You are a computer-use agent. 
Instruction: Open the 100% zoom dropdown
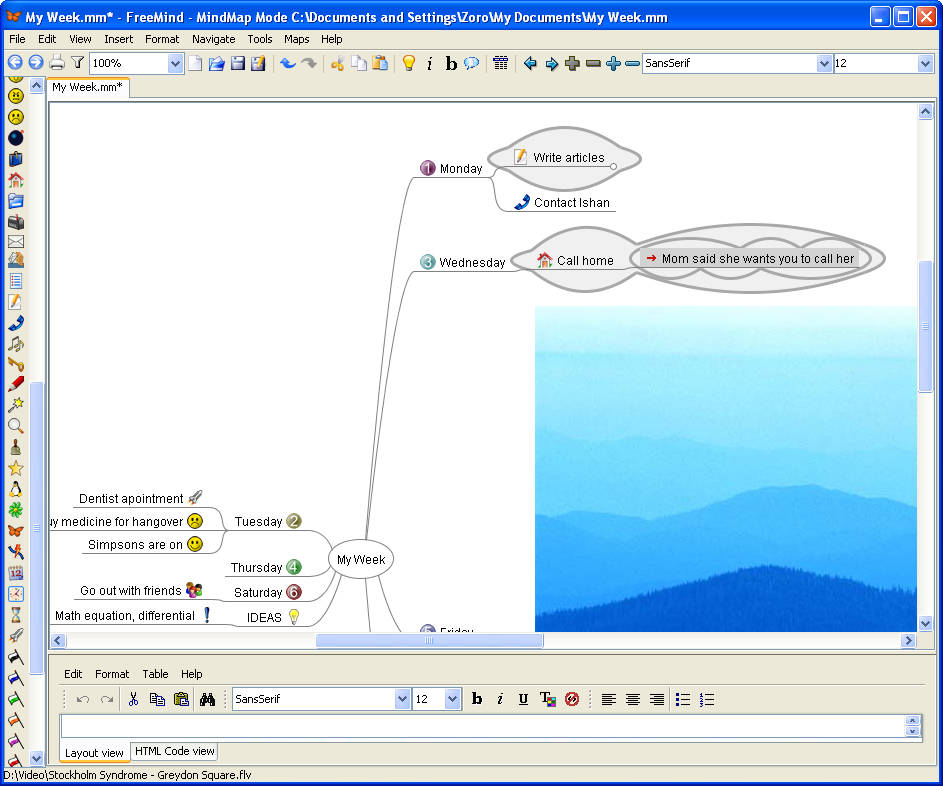(176, 63)
